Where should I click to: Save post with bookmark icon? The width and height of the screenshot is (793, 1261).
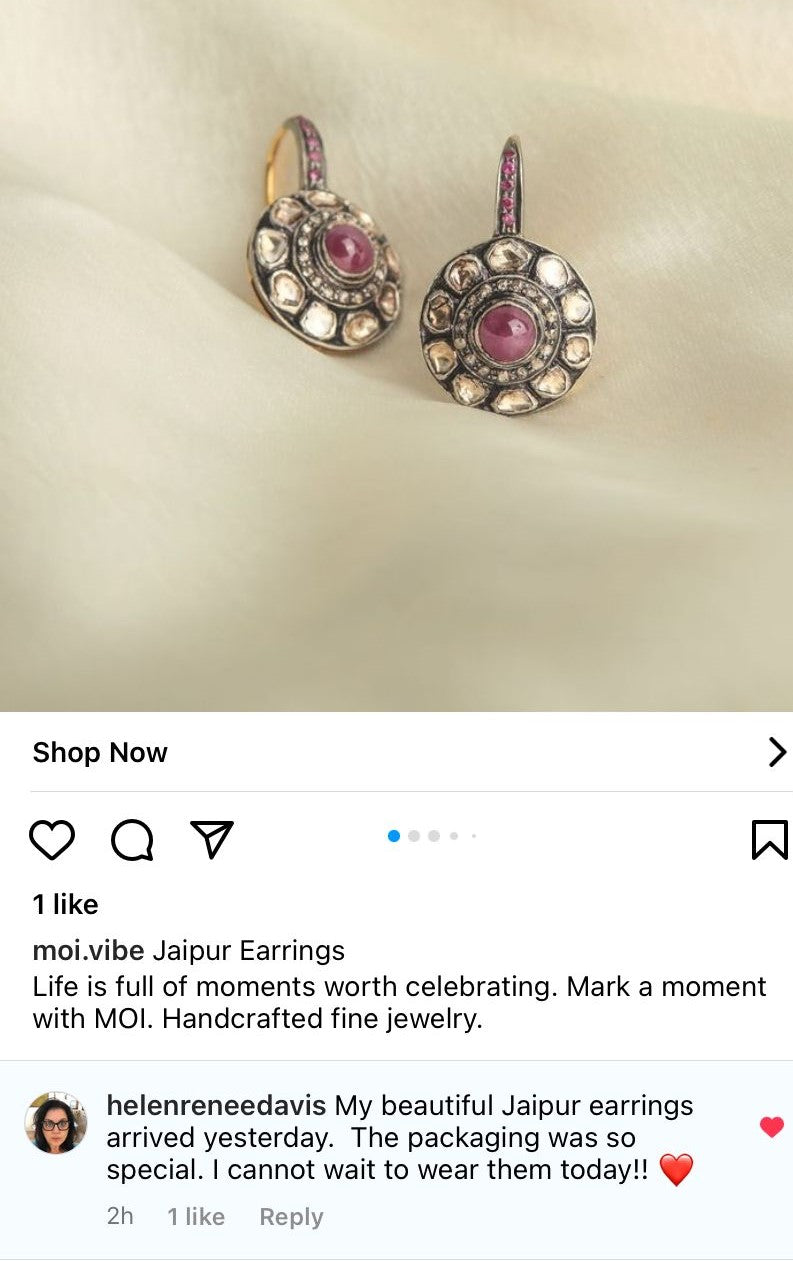point(769,840)
